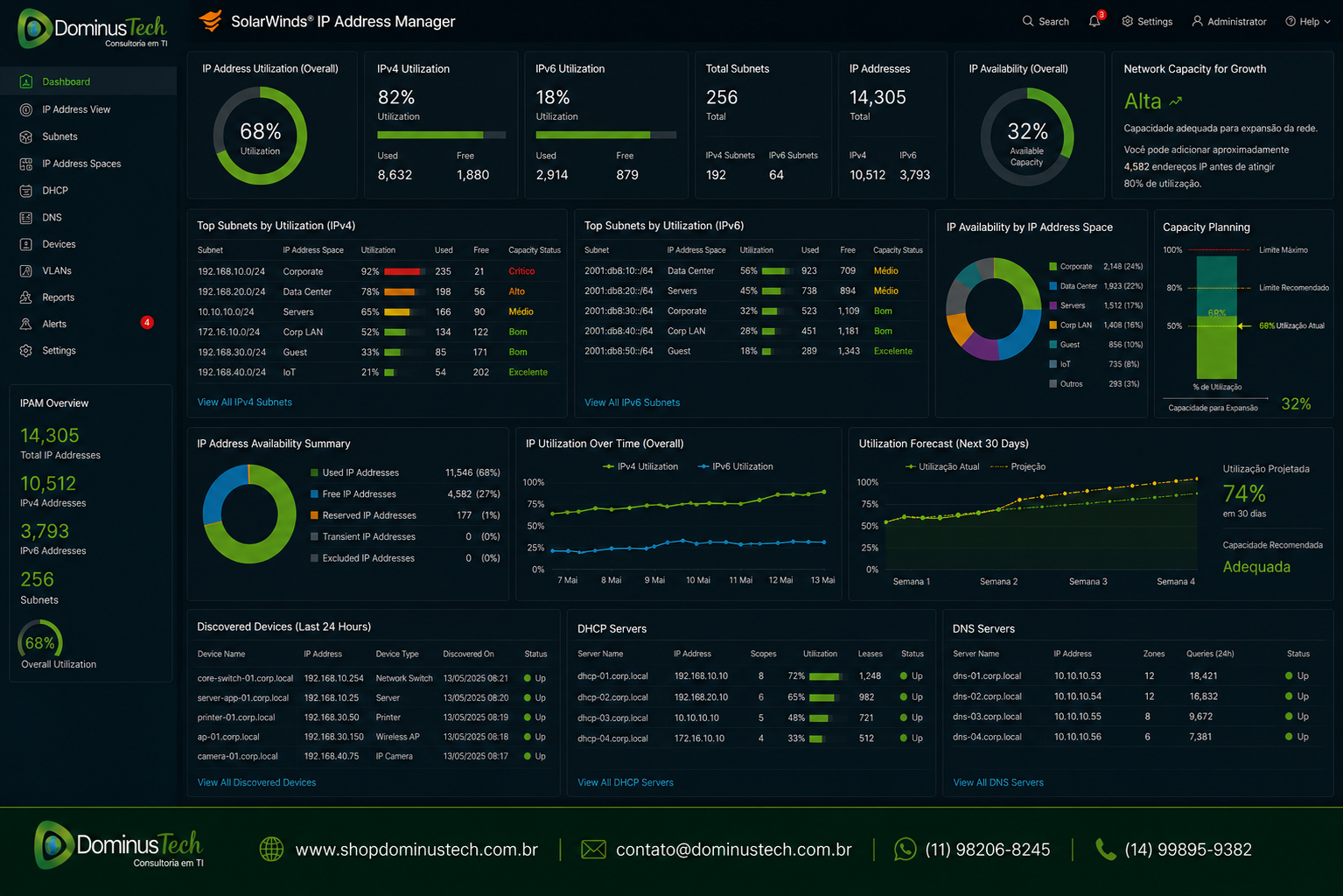This screenshot has width=1343, height=896.
Task: Click device core-switch-01.corp.local
Action: tap(245, 678)
